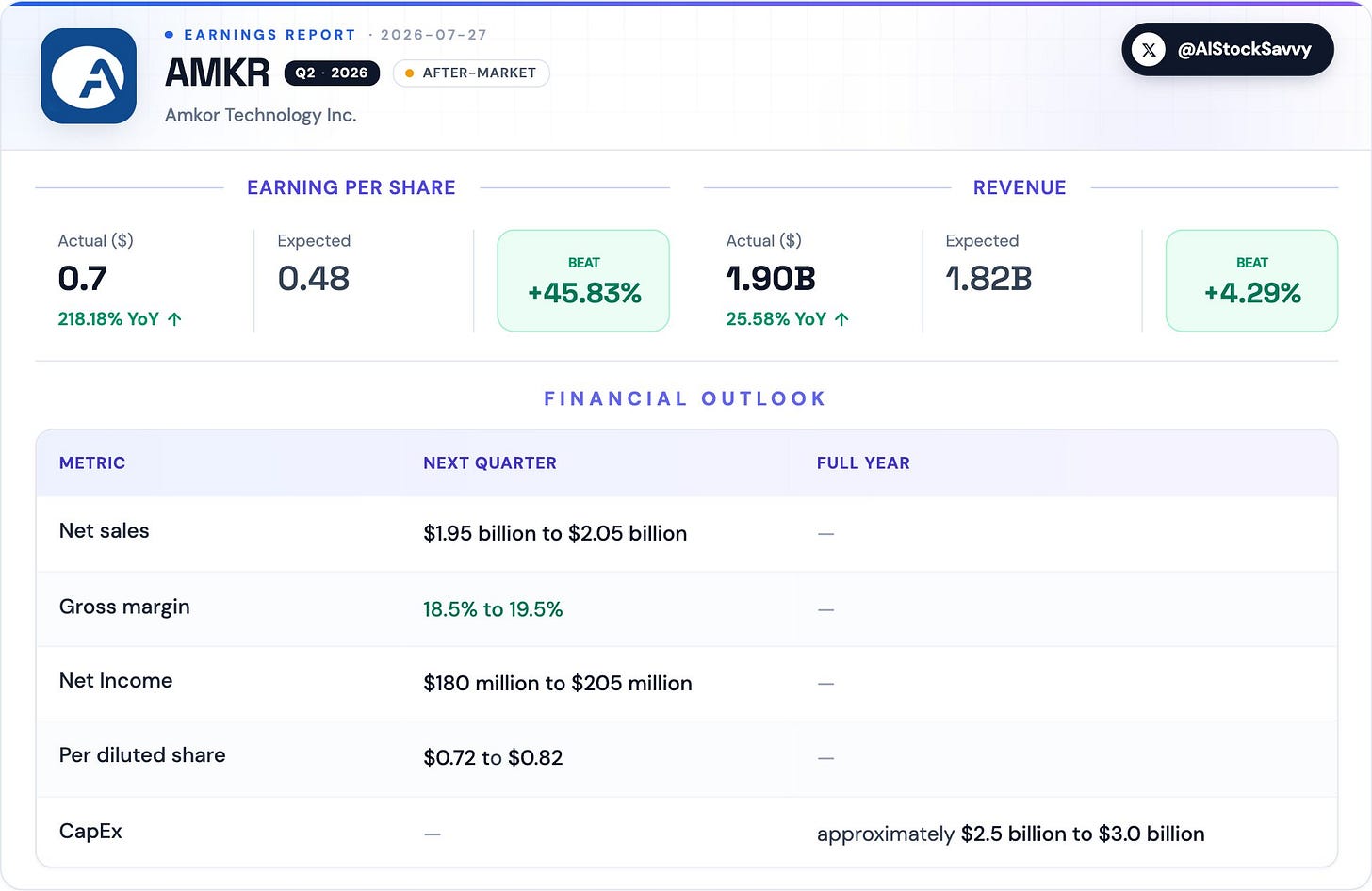Image resolution: width=1372 pixels, height=891 pixels.
Task: Click the METRIC column header
Action: 92,463
